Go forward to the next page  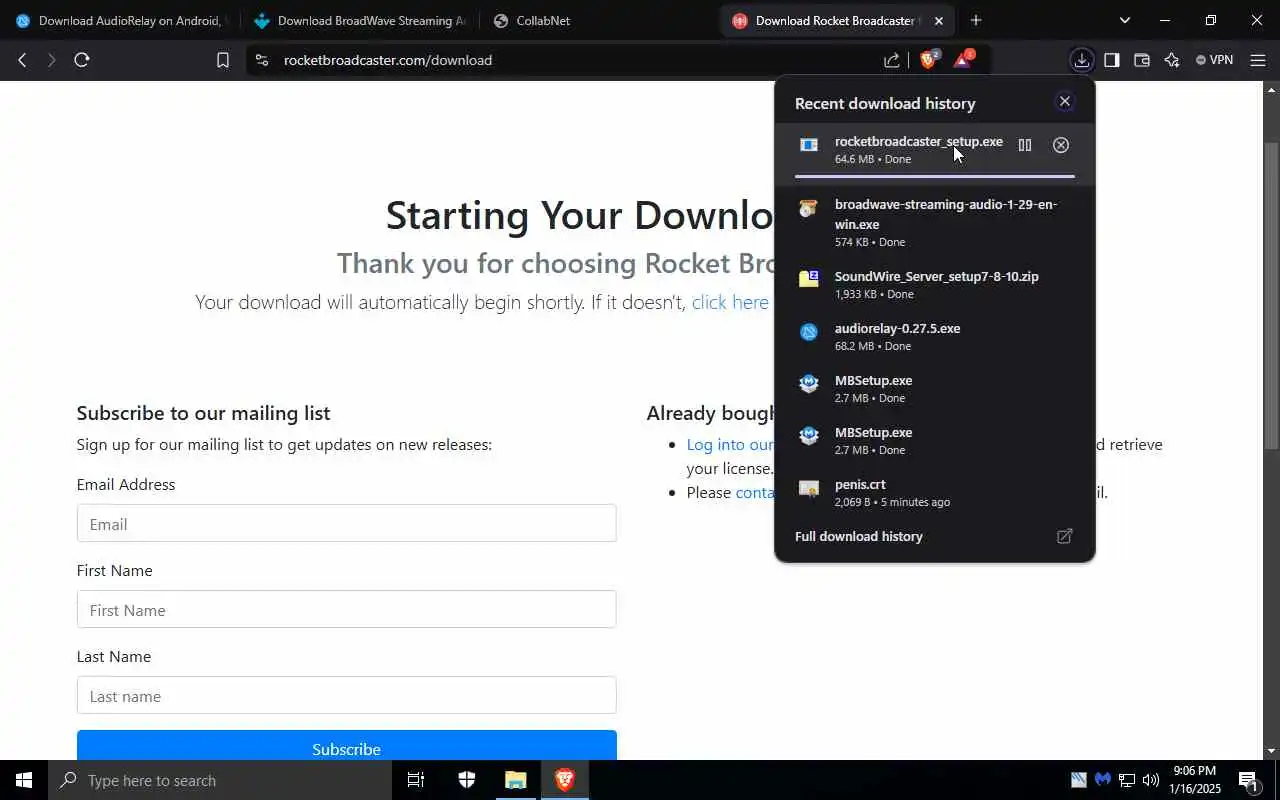coord(52,60)
